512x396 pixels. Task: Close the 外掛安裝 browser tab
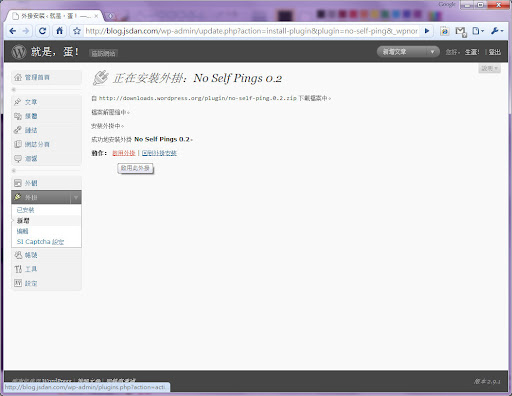96,16
